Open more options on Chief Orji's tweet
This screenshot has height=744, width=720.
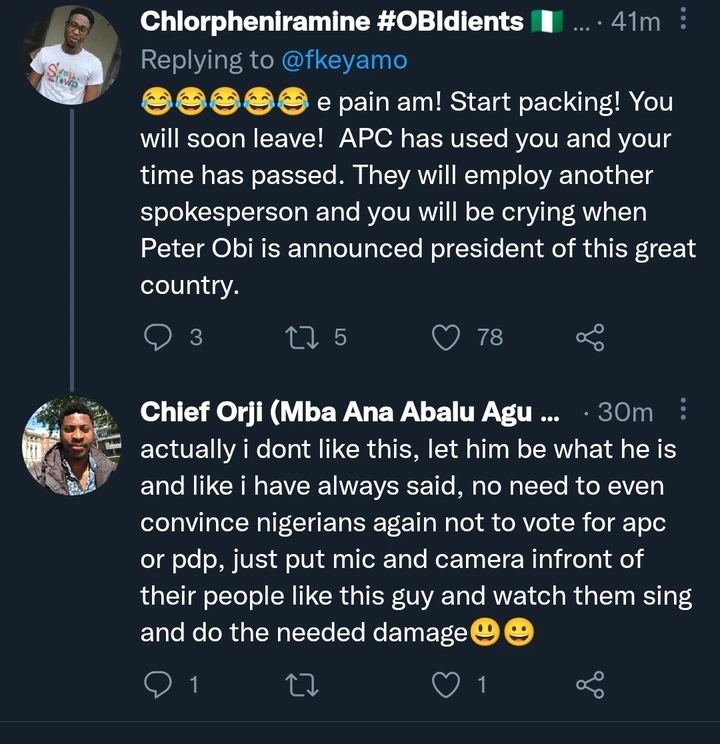point(683,411)
